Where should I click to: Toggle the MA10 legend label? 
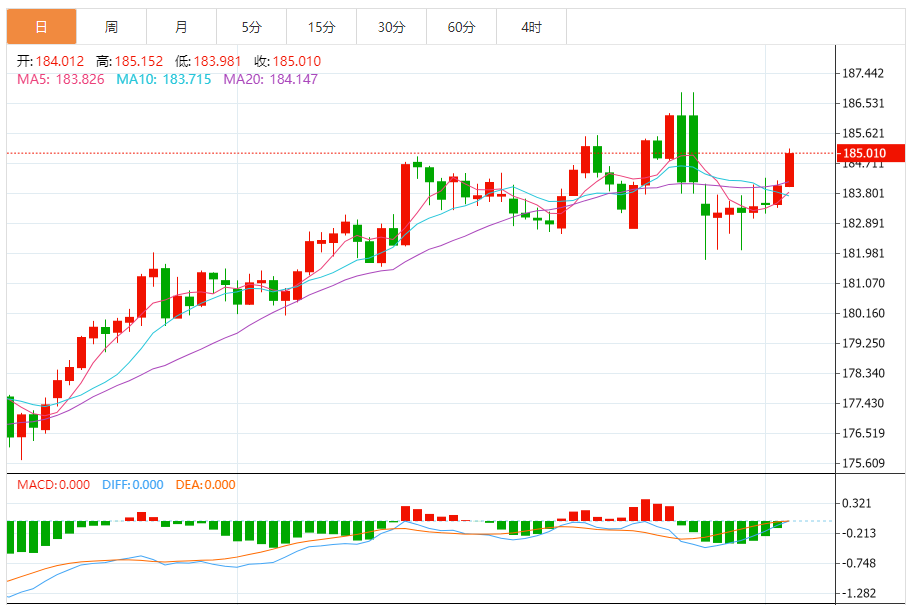click(x=163, y=79)
